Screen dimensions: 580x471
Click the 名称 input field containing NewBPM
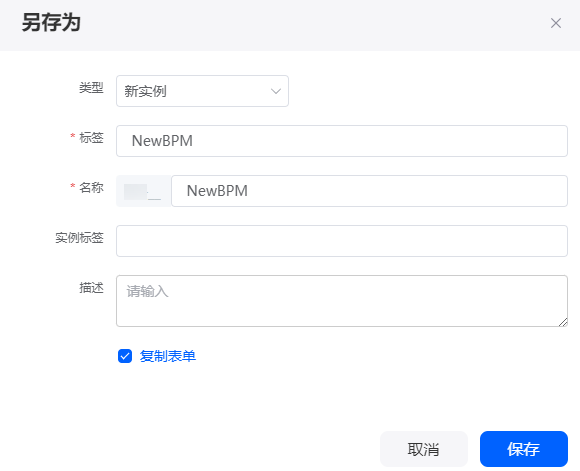click(x=369, y=191)
